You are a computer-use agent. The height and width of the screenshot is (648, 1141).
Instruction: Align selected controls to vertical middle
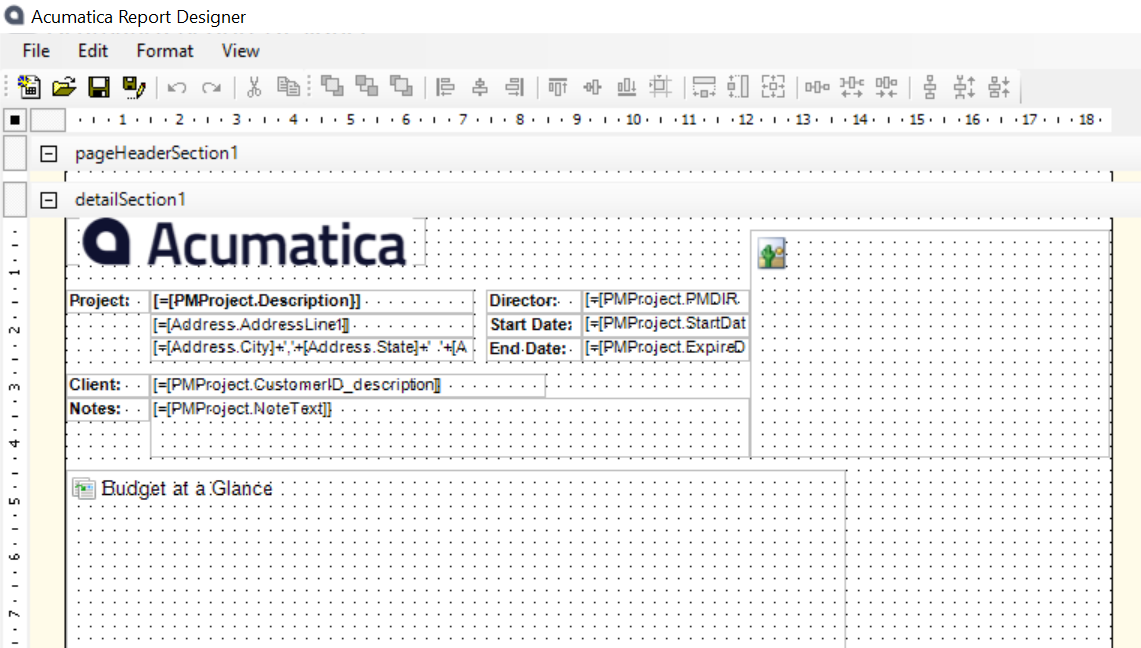(592, 87)
